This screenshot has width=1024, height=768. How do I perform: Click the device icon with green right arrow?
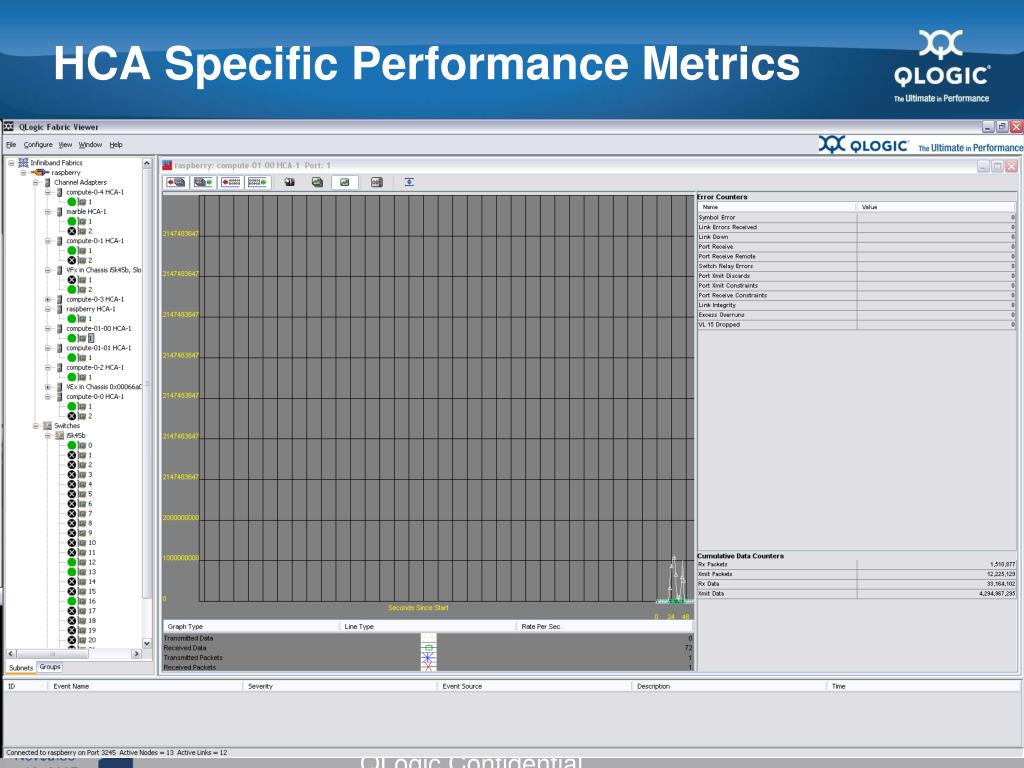point(204,182)
